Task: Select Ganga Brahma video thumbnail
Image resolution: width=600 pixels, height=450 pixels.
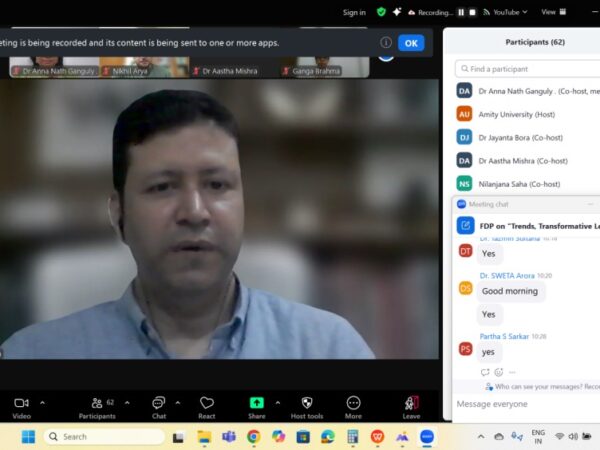Action: click(x=325, y=67)
